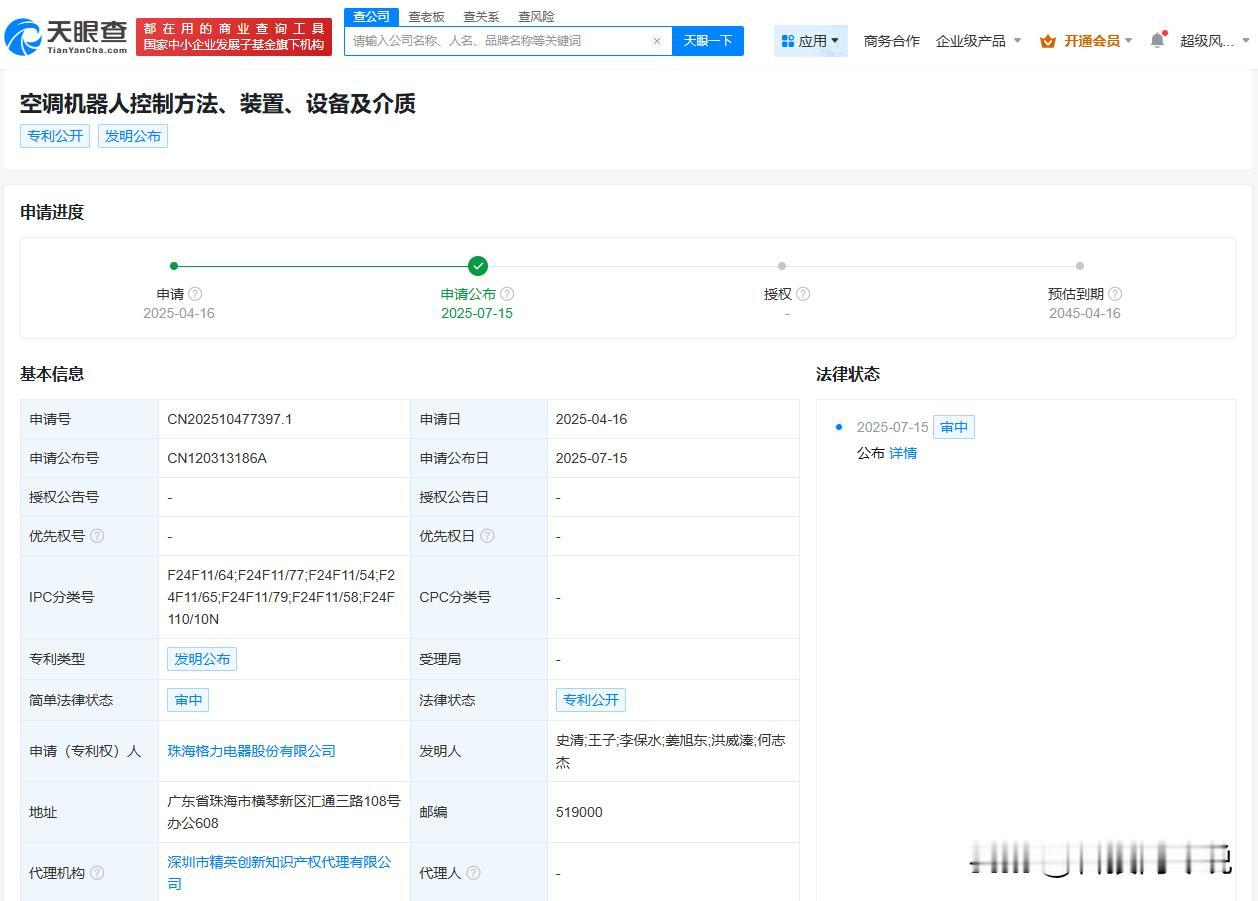Show help icon beside 代理机构
1258x901 pixels.
pyautogui.click(x=97, y=873)
